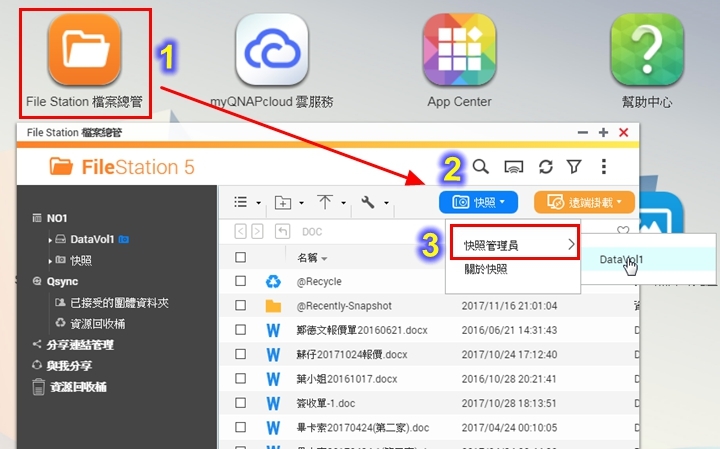Select 快照管理員 in the snapshot menu
This screenshot has height=449, width=720.
(x=514, y=245)
